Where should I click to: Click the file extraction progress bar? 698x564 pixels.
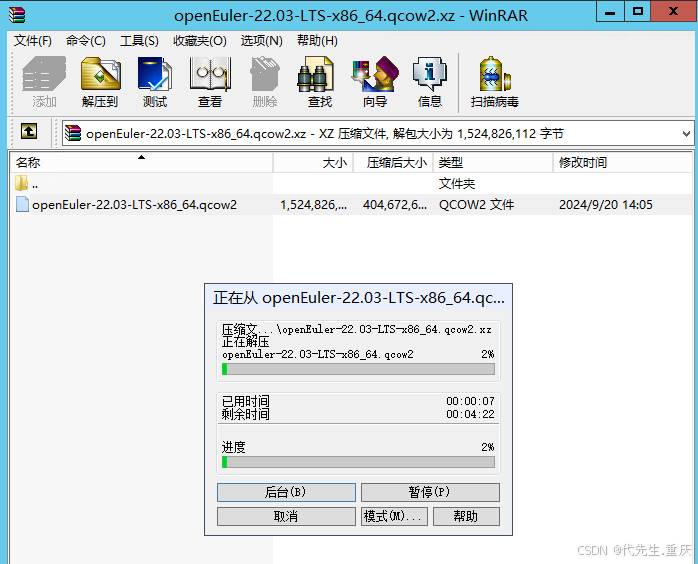pyautogui.click(x=358, y=369)
